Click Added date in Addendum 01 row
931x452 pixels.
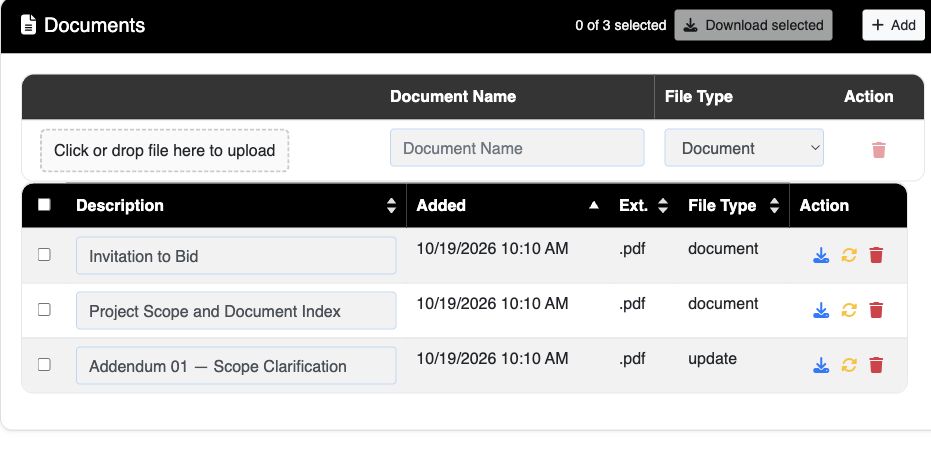point(492,359)
